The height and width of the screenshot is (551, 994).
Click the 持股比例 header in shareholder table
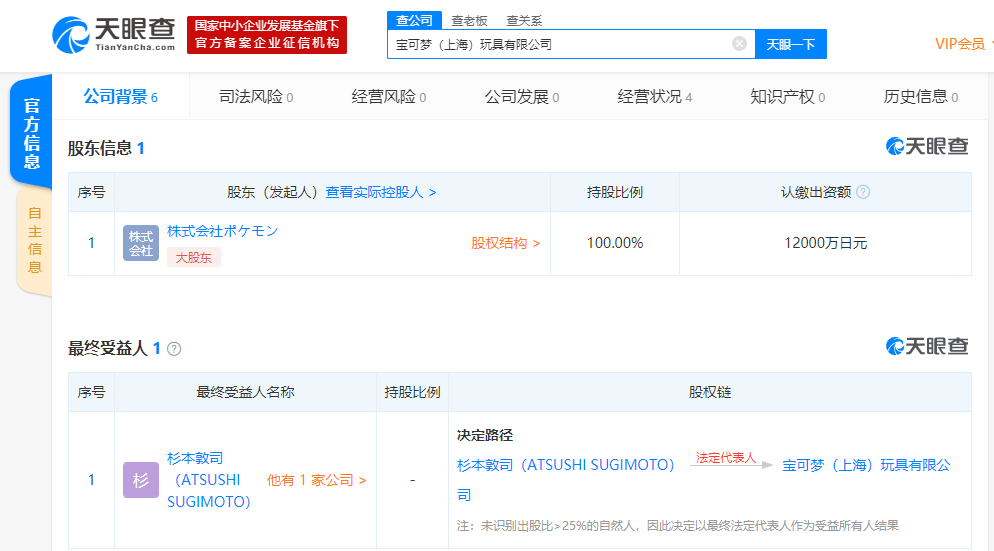click(x=615, y=192)
